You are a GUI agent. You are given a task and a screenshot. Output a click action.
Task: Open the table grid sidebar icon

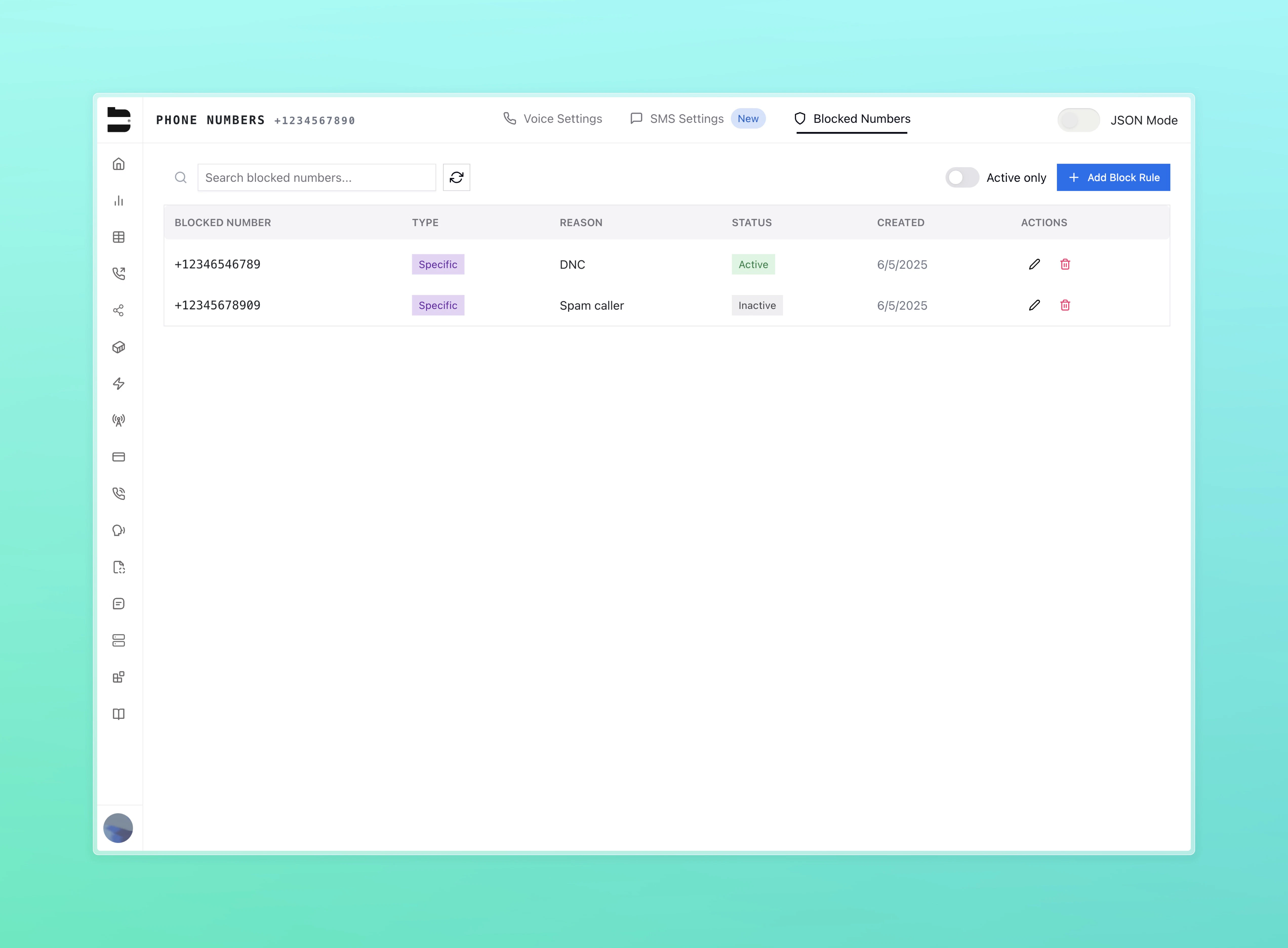pos(119,237)
